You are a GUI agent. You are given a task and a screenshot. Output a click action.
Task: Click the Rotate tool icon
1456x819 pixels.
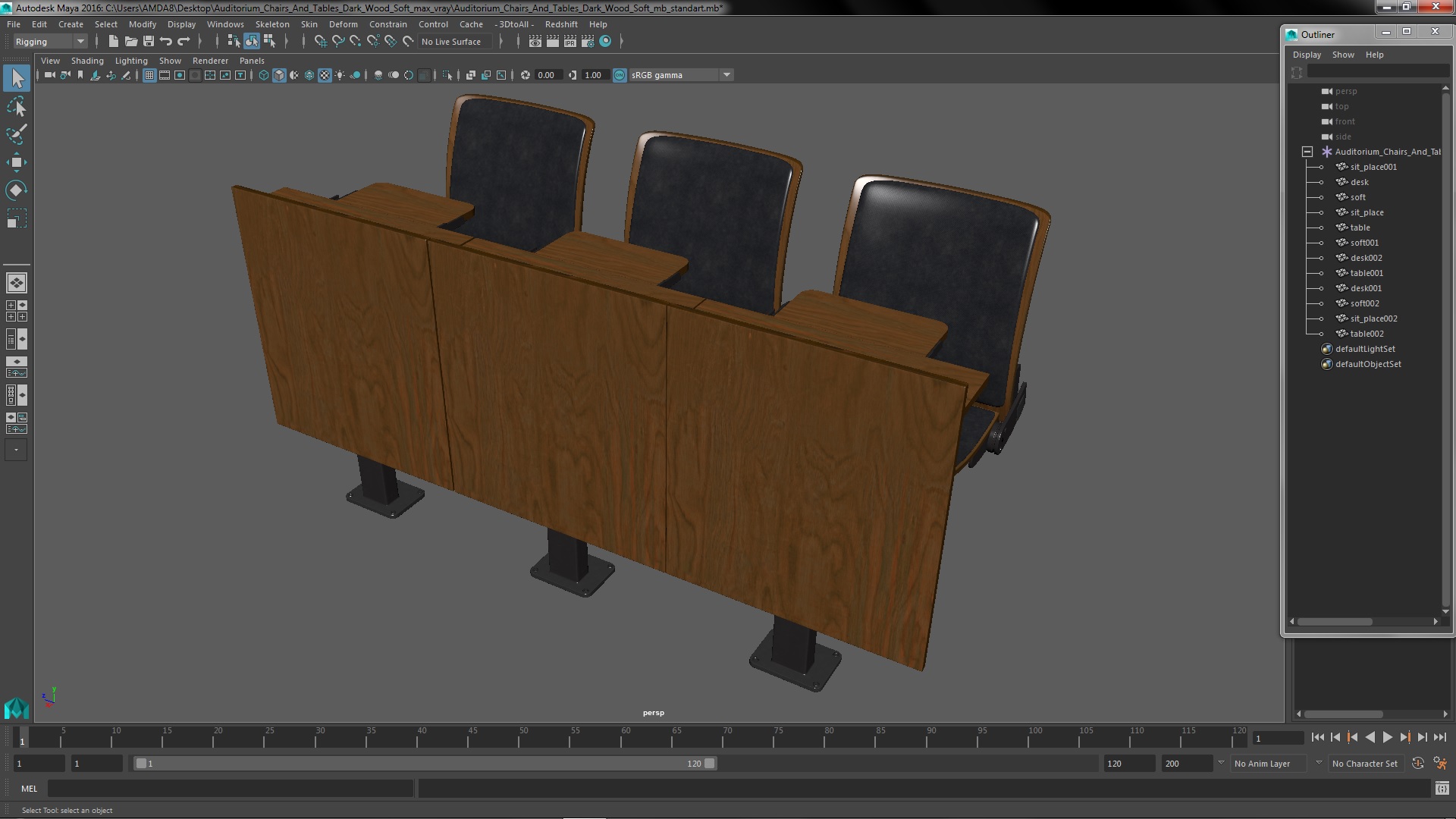tap(16, 190)
